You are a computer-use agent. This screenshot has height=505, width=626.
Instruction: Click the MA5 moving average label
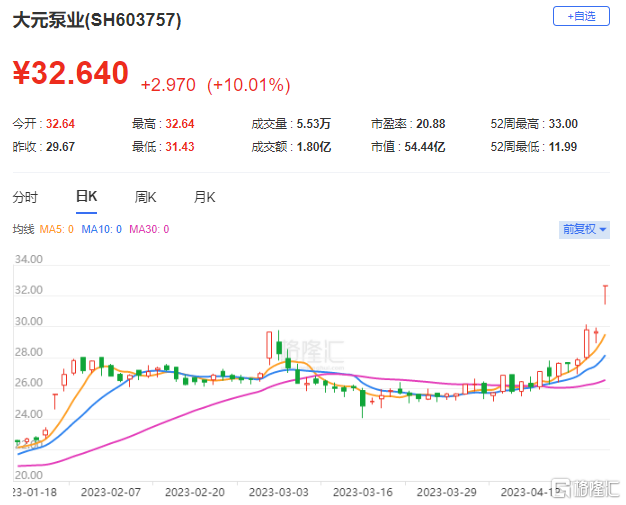(56, 230)
